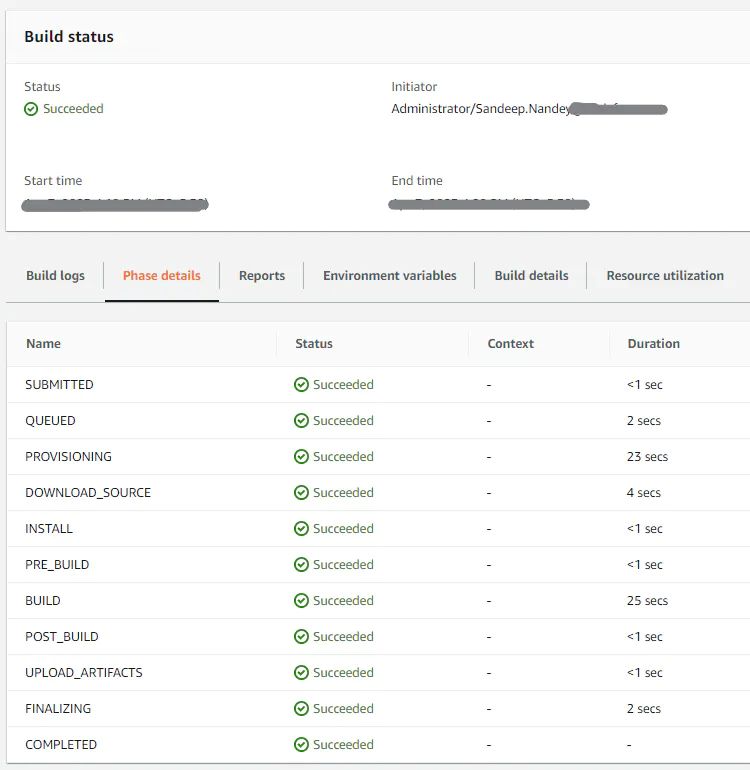
Task: View the Build details tab
Action: pos(531,275)
